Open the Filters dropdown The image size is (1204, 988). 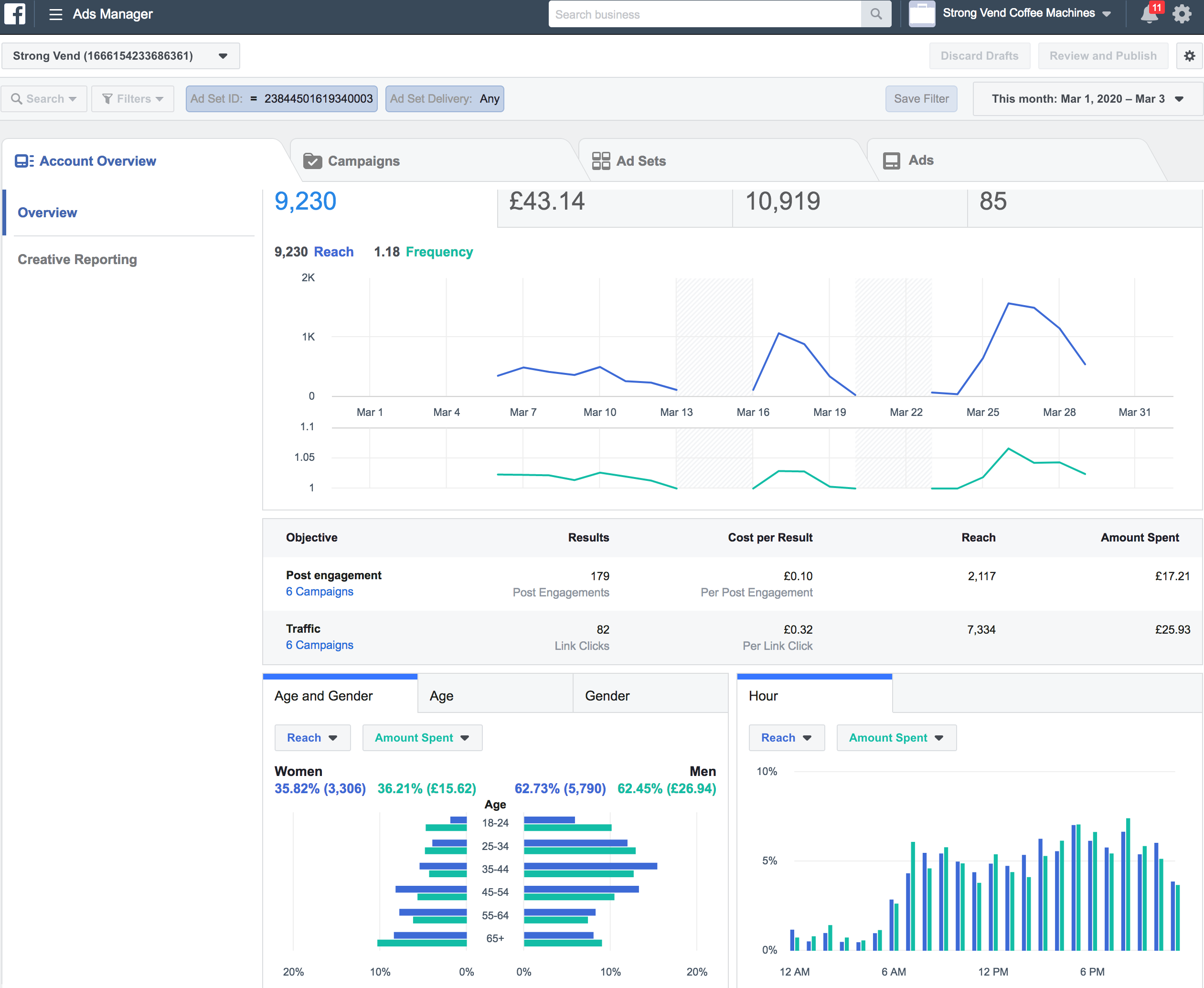133,99
